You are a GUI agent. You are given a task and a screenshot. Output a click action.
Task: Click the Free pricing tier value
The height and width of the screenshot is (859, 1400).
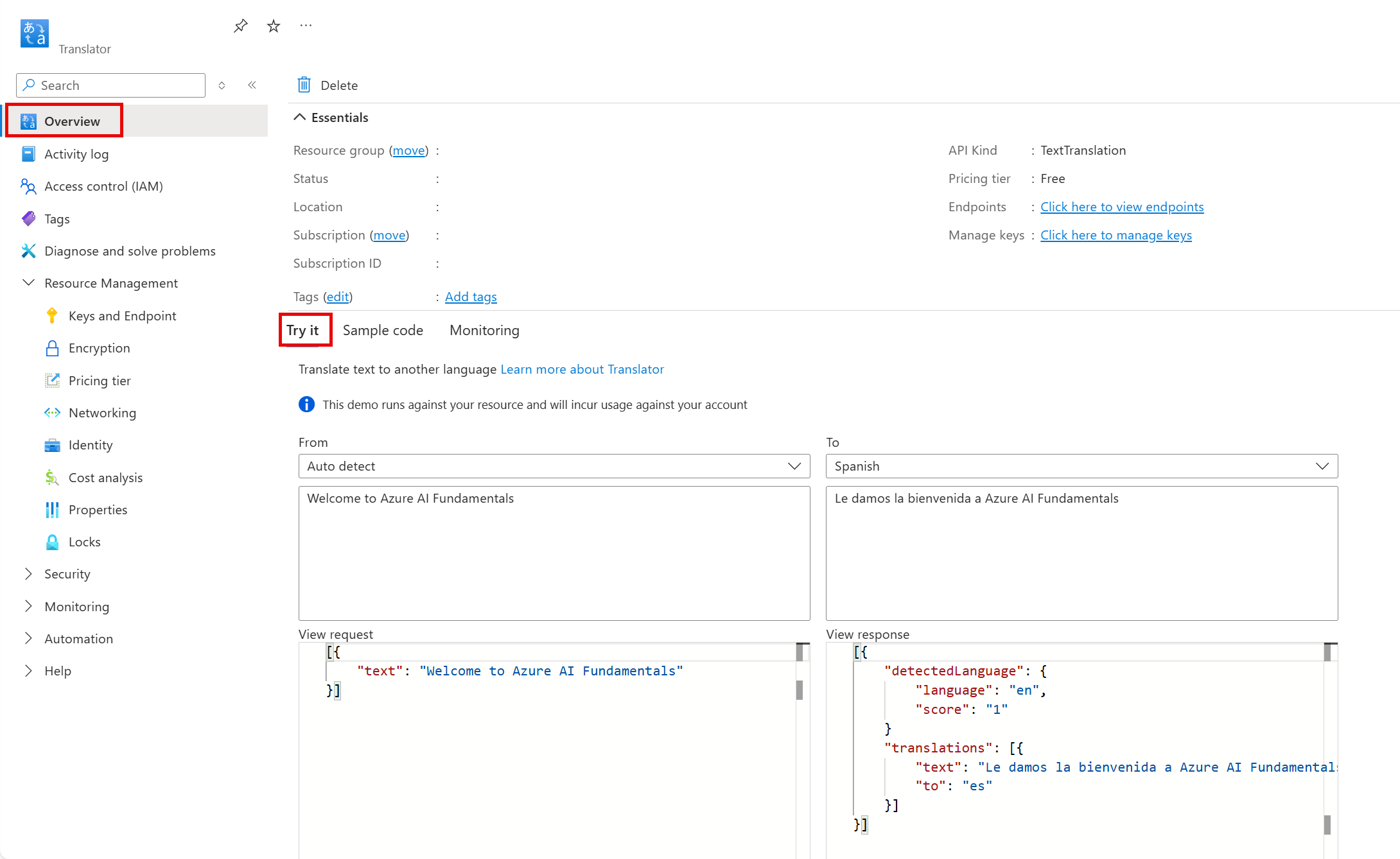(1053, 178)
